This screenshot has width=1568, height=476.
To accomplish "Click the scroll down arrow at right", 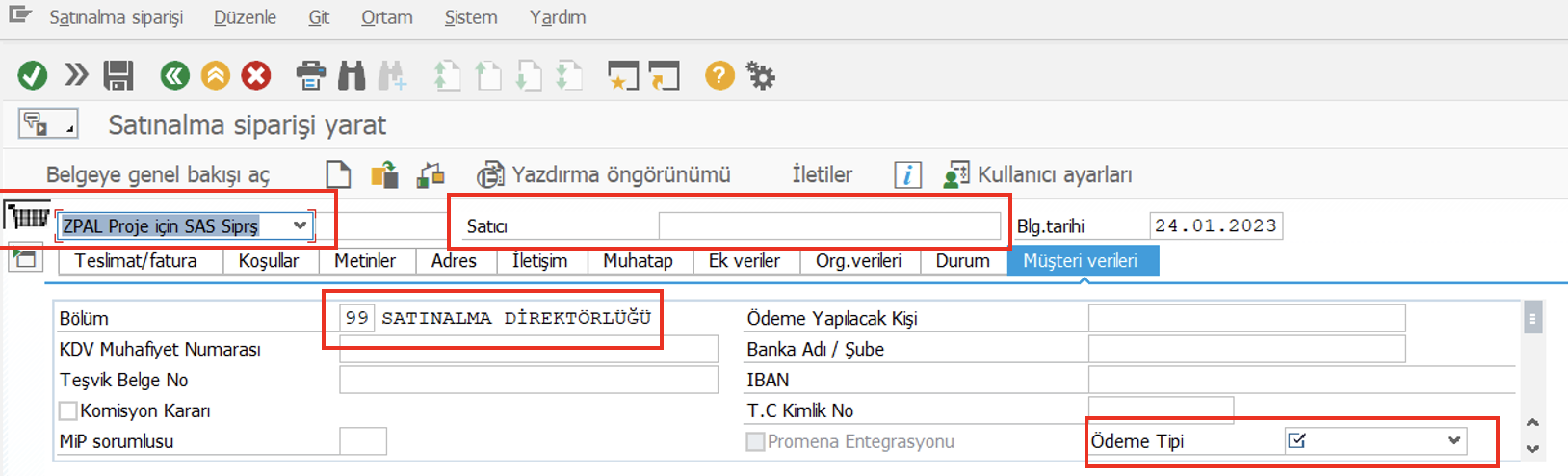I will tap(1532, 449).
